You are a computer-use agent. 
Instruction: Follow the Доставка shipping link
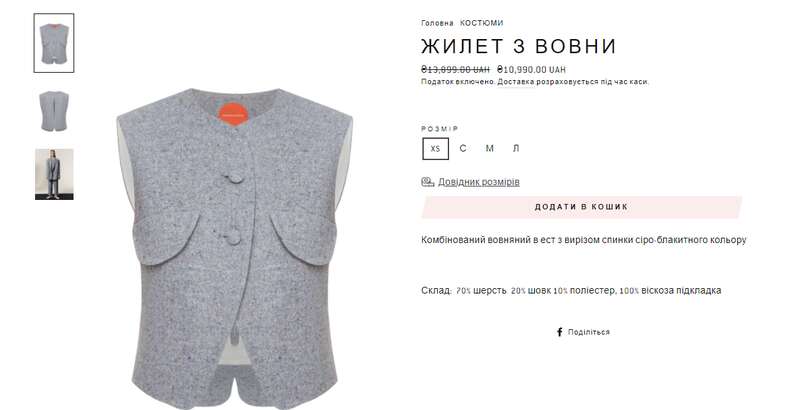pos(516,82)
